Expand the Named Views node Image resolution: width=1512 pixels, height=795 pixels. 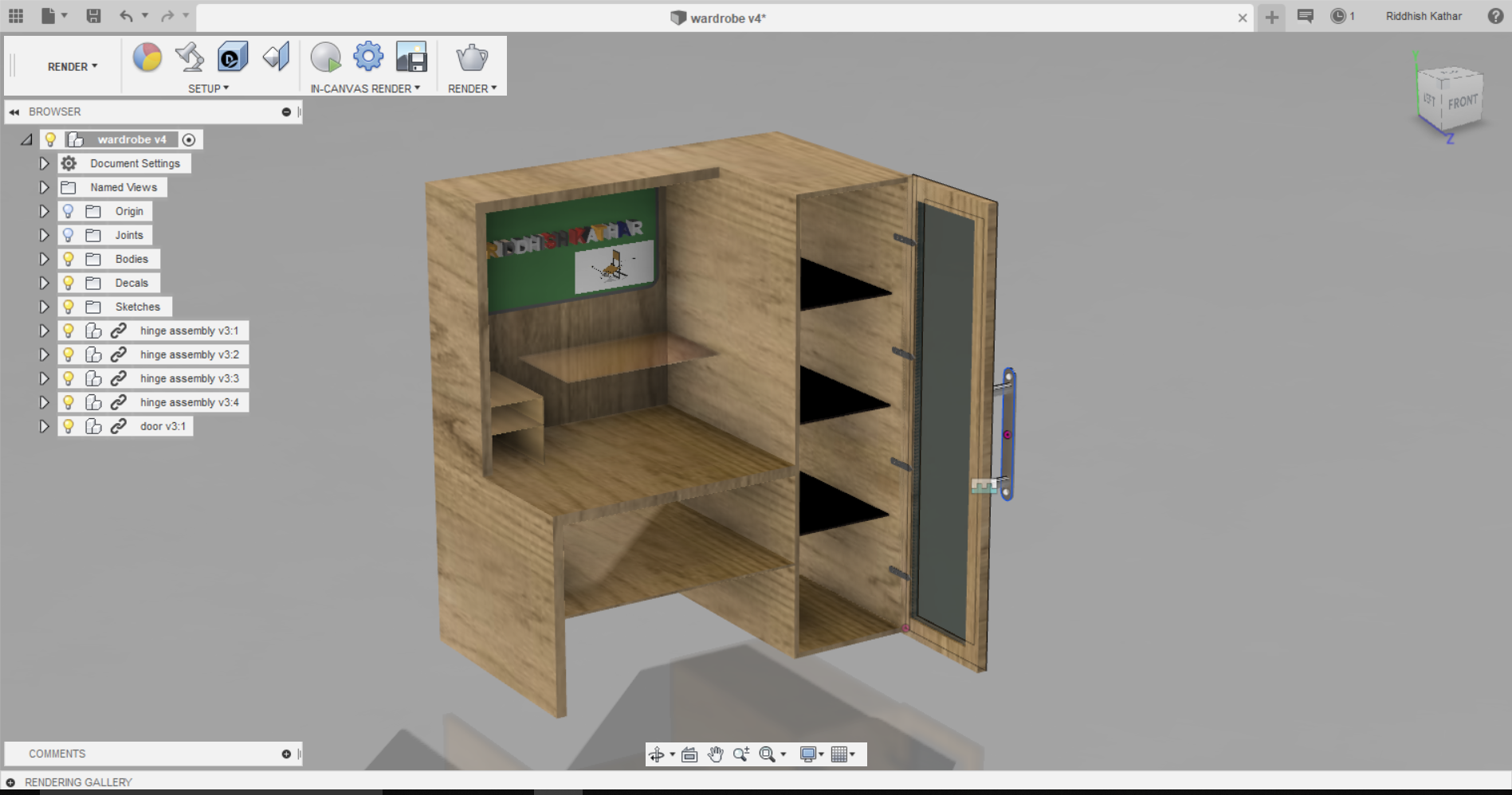pos(44,187)
